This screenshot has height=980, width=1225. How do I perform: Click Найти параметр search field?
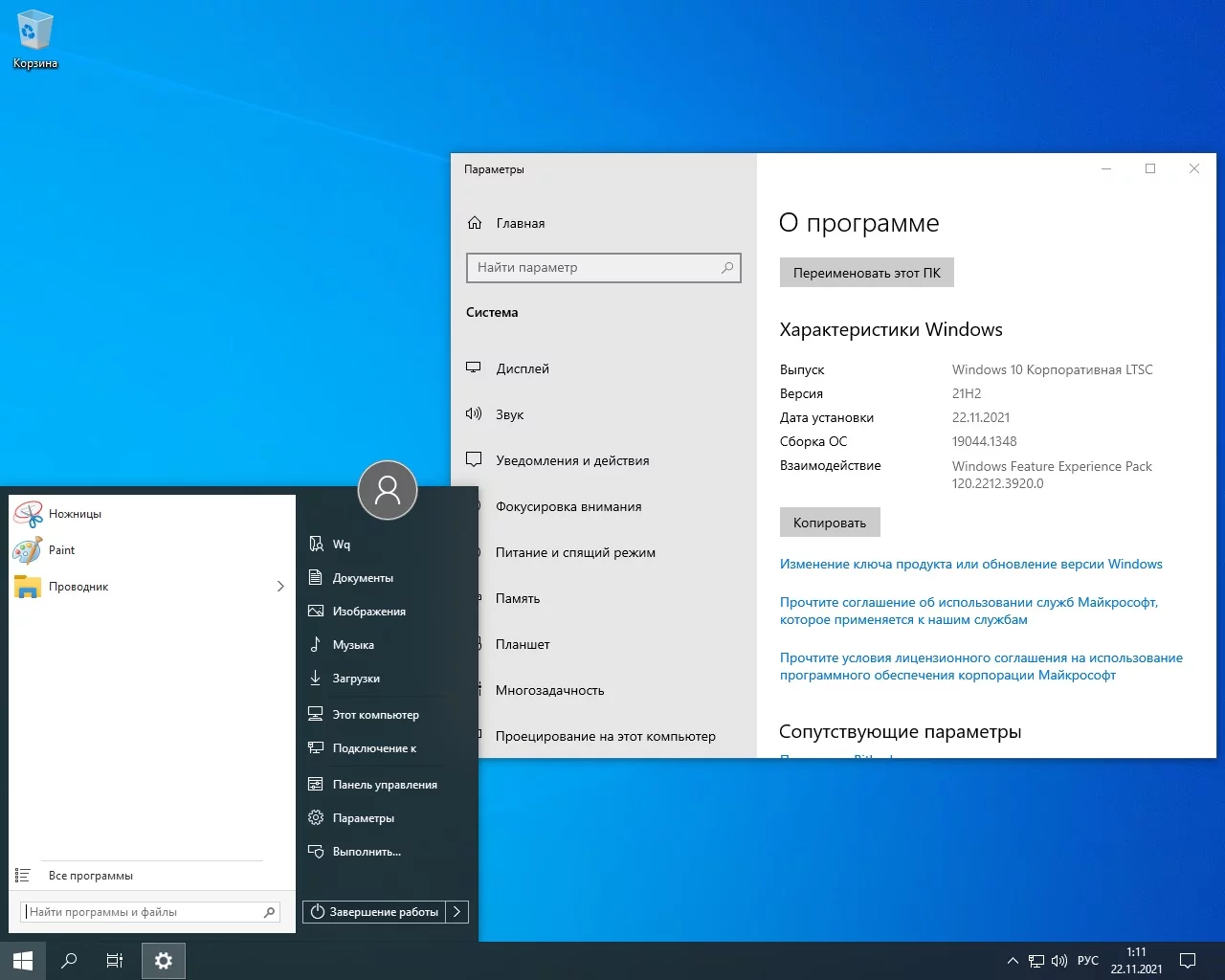[603, 268]
